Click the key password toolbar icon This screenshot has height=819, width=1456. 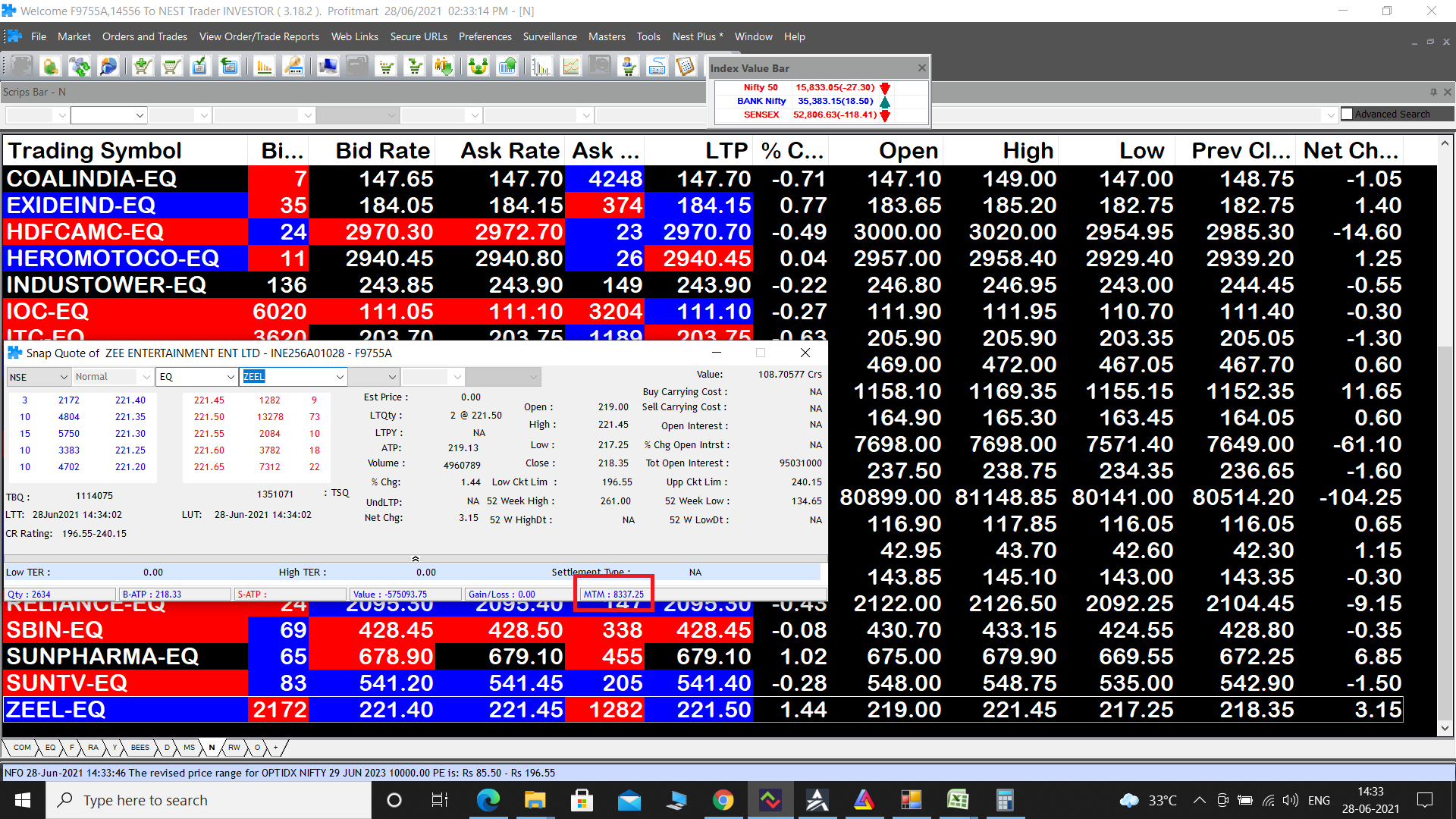click(x=293, y=67)
